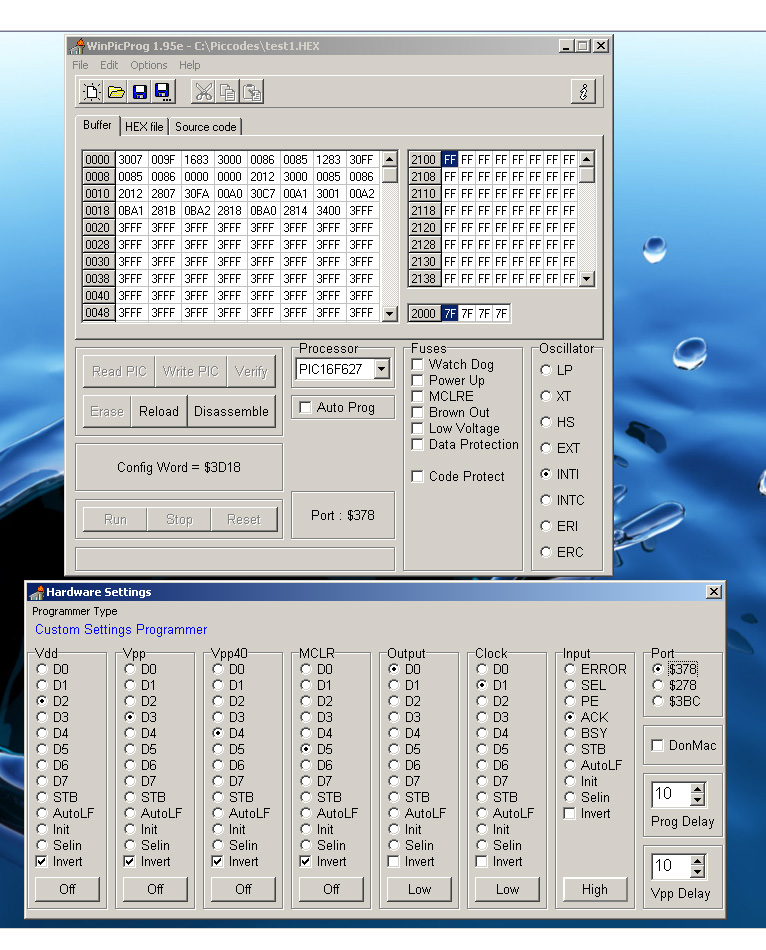Click the first floppy Save icon
Viewport: 766px width, 950px height.
point(139,92)
